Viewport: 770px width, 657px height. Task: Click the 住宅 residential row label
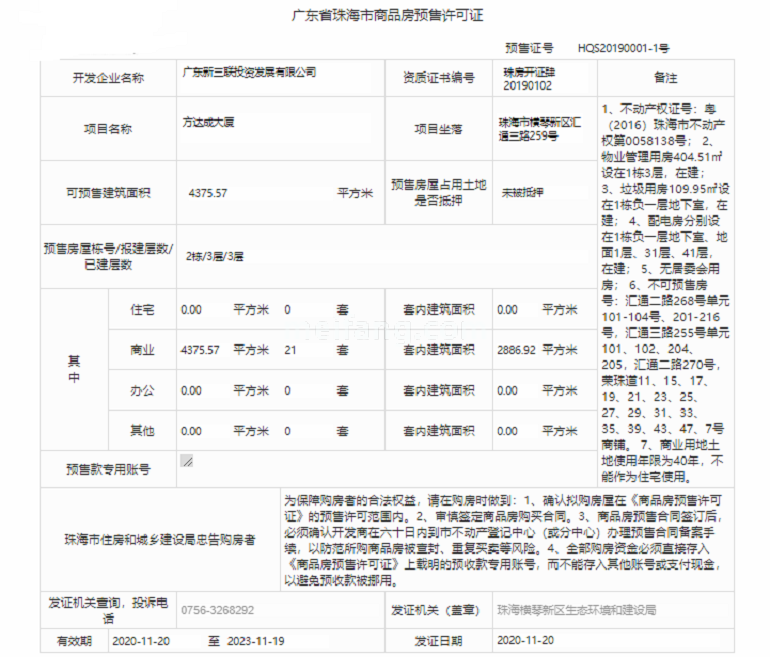(143, 310)
